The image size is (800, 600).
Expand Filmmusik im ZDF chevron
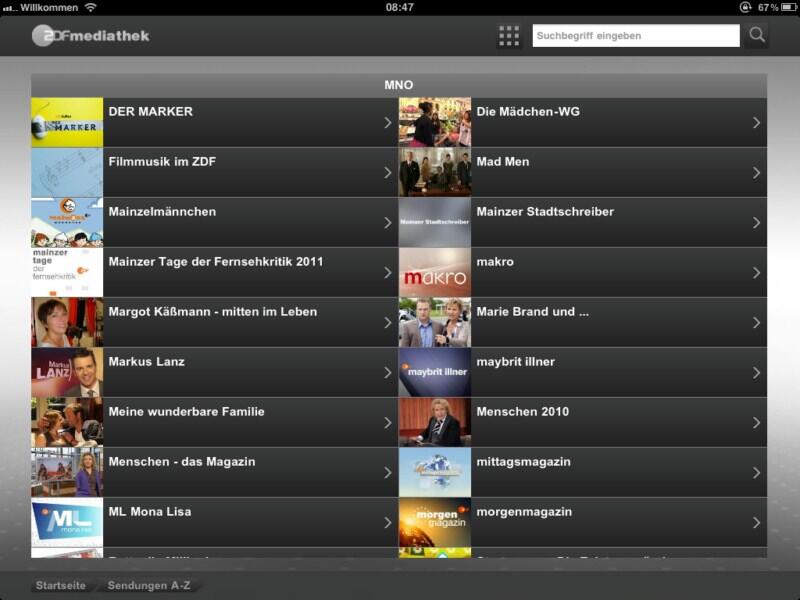click(388, 172)
